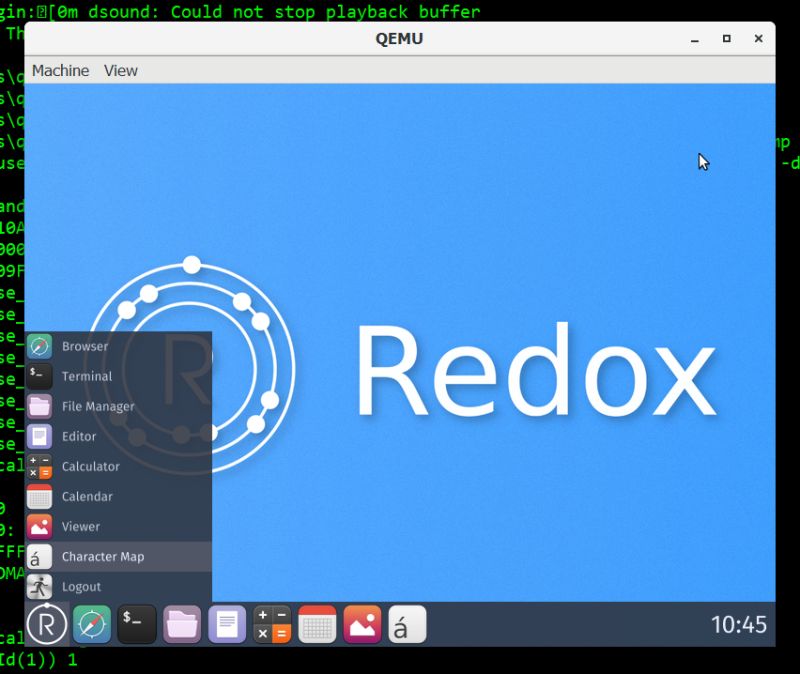The width and height of the screenshot is (800, 674).
Task: Launch the Calendar icon in the taskbar
Action: click(316, 623)
